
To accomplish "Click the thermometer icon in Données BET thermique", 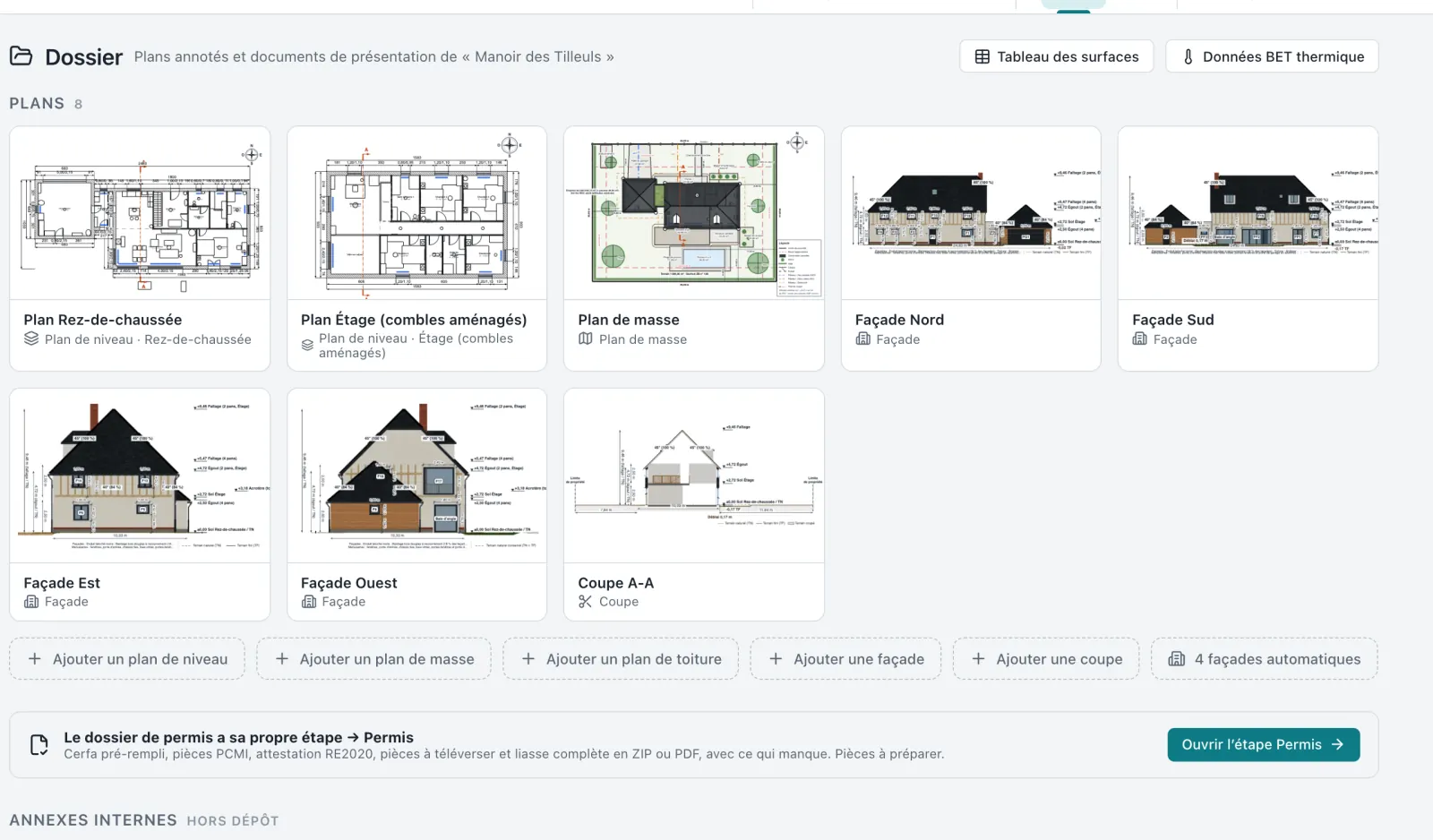I will pyautogui.click(x=1188, y=56).
